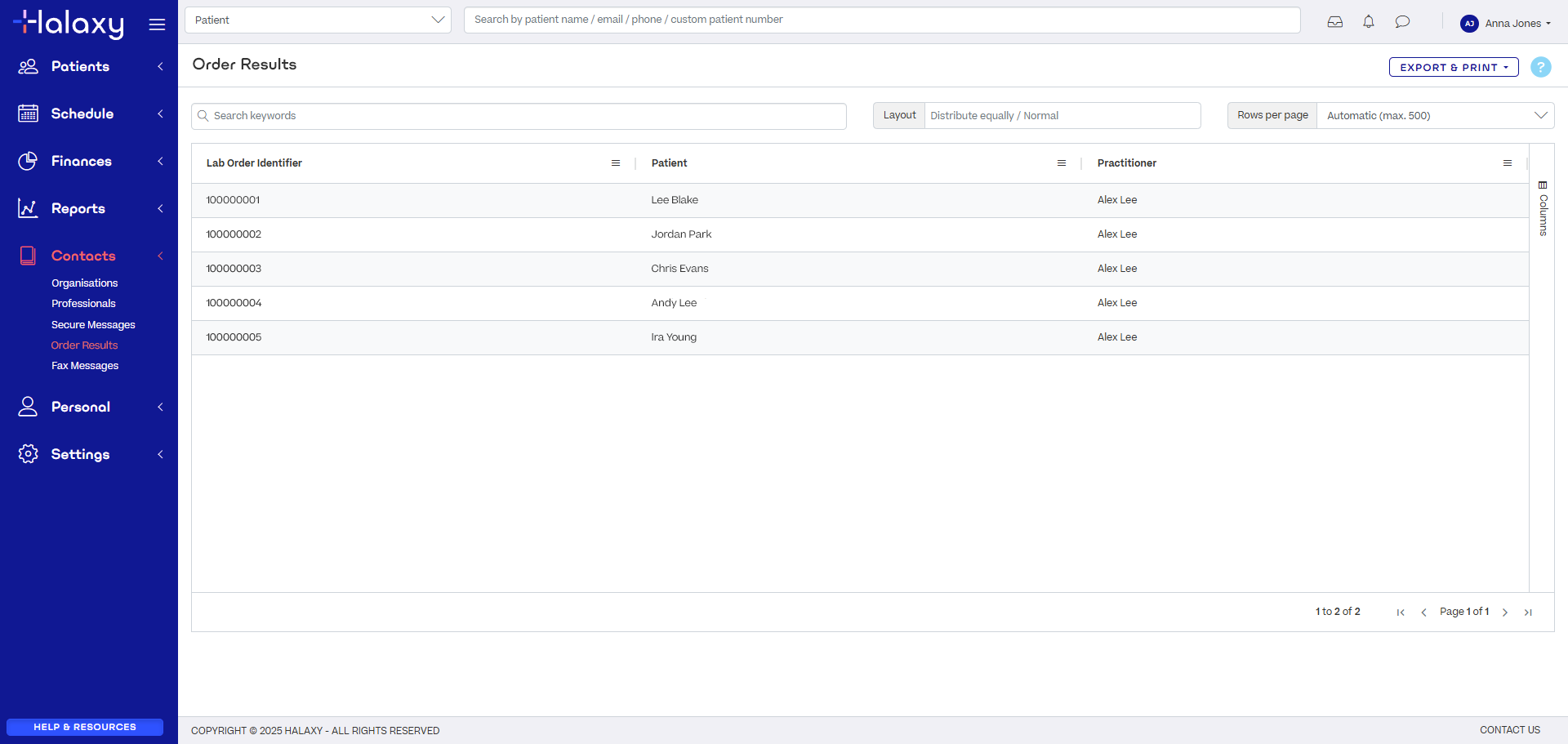
Task: Expand the Finances menu chevron
Action: pos(160,161)
